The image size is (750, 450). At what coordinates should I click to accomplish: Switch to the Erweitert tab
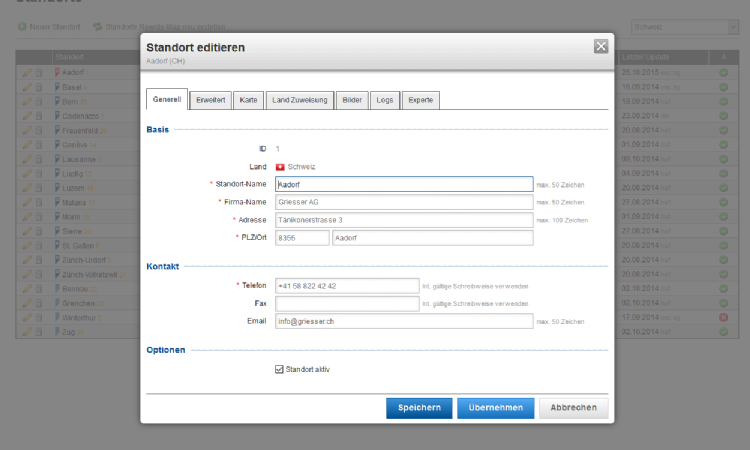point(210,100)
